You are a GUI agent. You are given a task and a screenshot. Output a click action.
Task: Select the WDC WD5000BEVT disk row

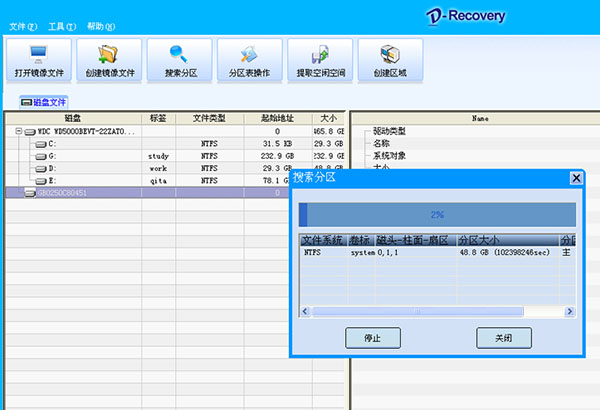coord(175,132)
